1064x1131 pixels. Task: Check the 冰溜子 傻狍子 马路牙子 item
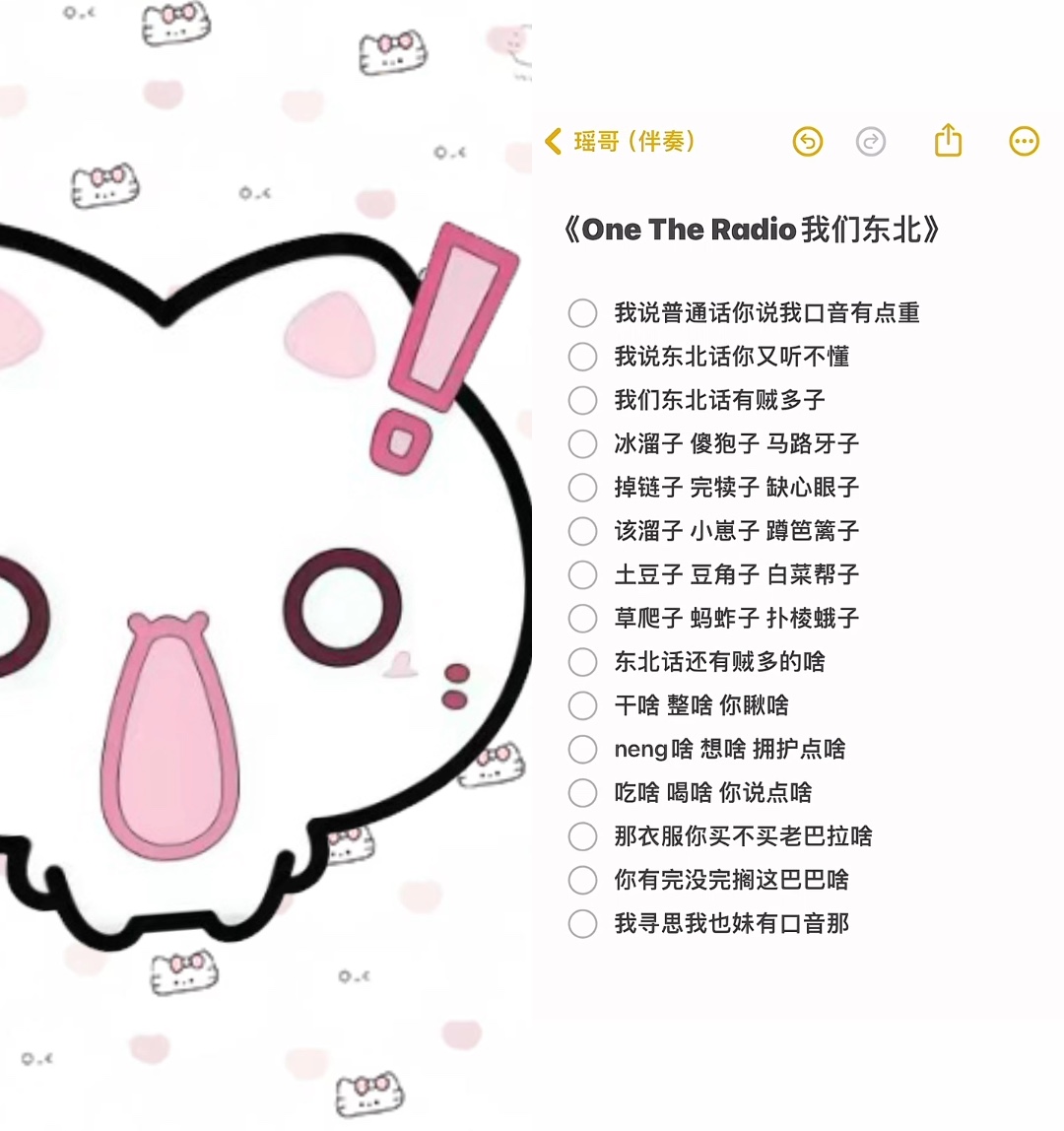point(582,443)
